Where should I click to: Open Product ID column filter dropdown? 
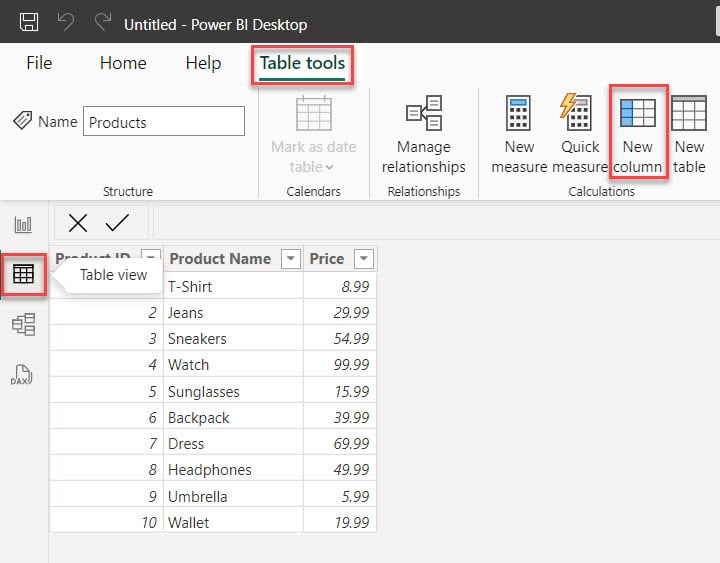click(x=151, y=258)
